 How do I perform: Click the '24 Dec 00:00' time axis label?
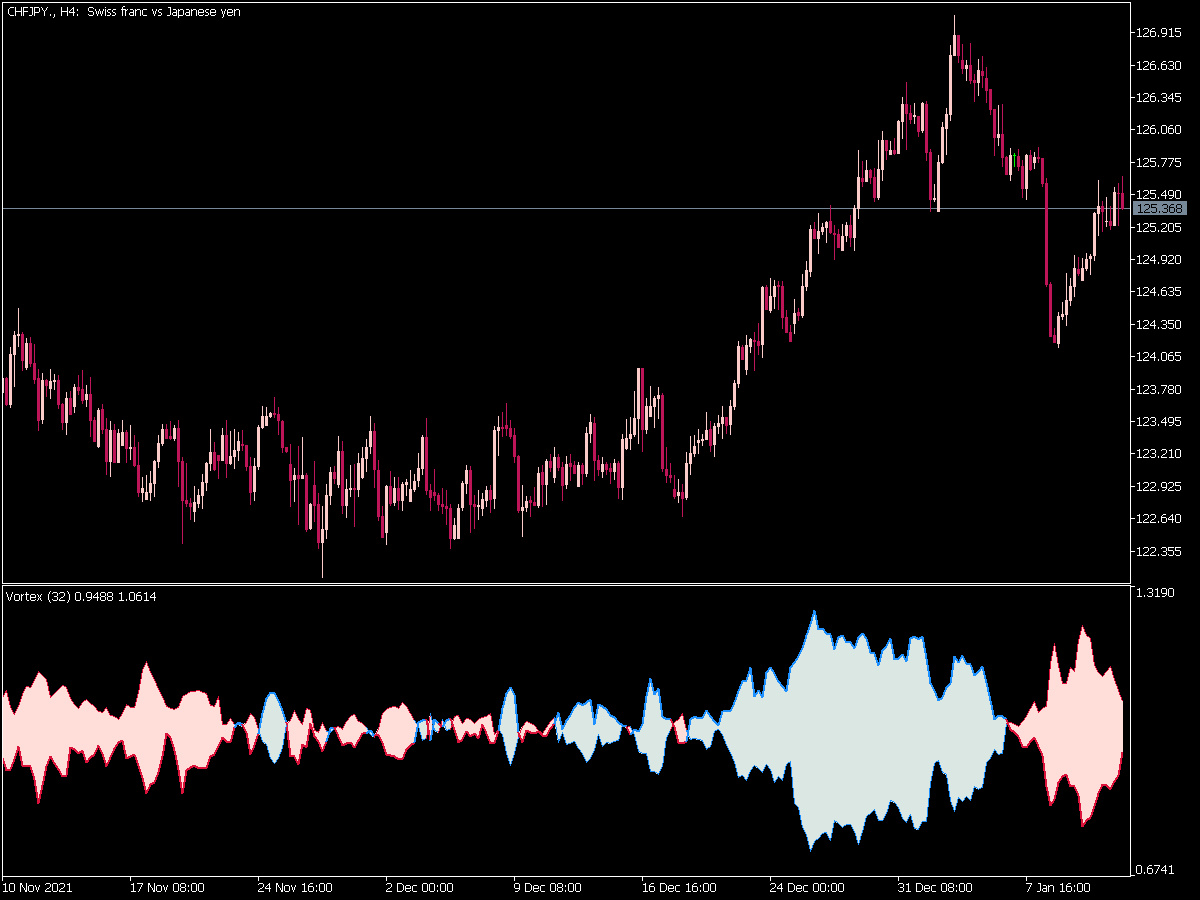[x=807, y=888]
